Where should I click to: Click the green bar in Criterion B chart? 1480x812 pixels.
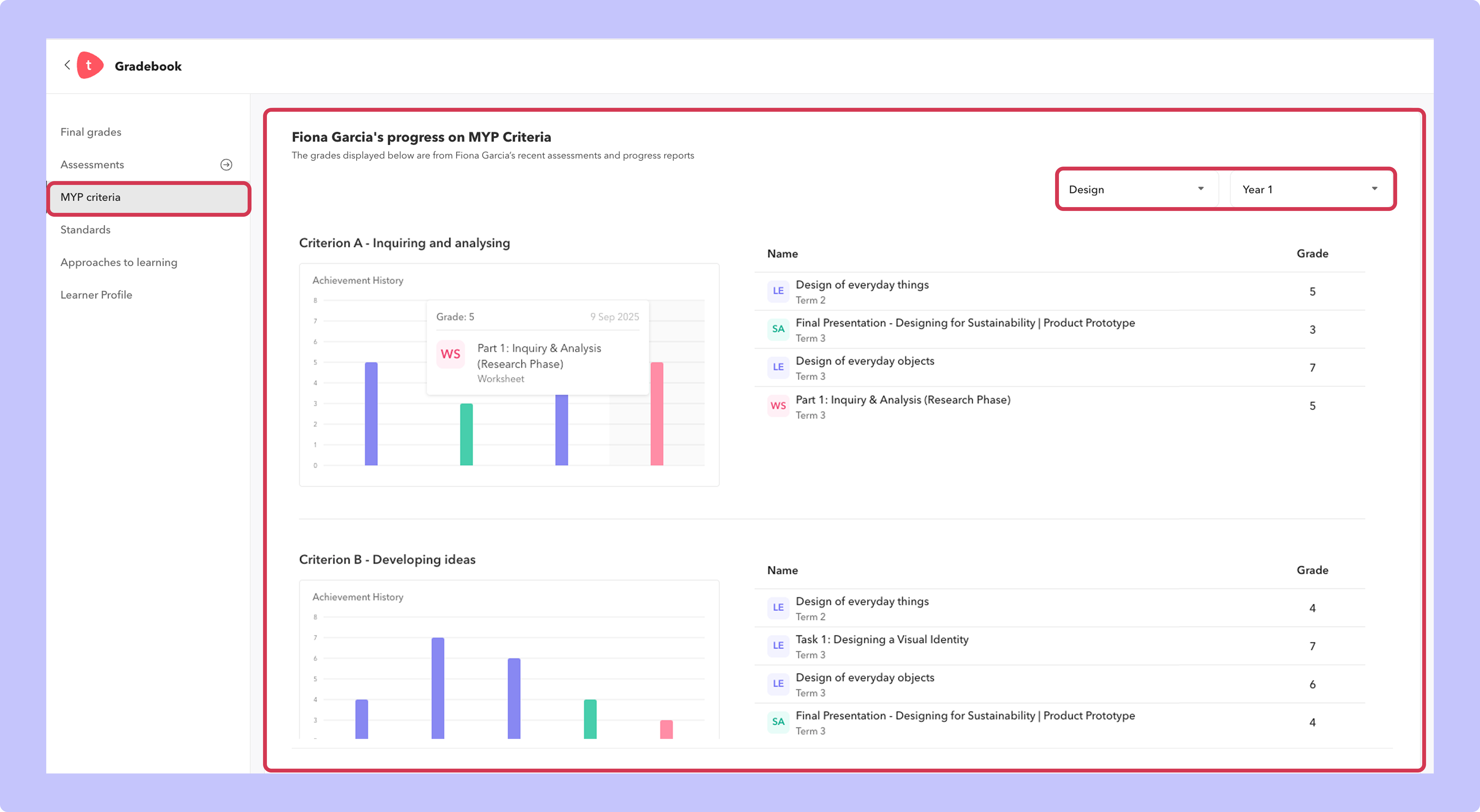(590, 719)
